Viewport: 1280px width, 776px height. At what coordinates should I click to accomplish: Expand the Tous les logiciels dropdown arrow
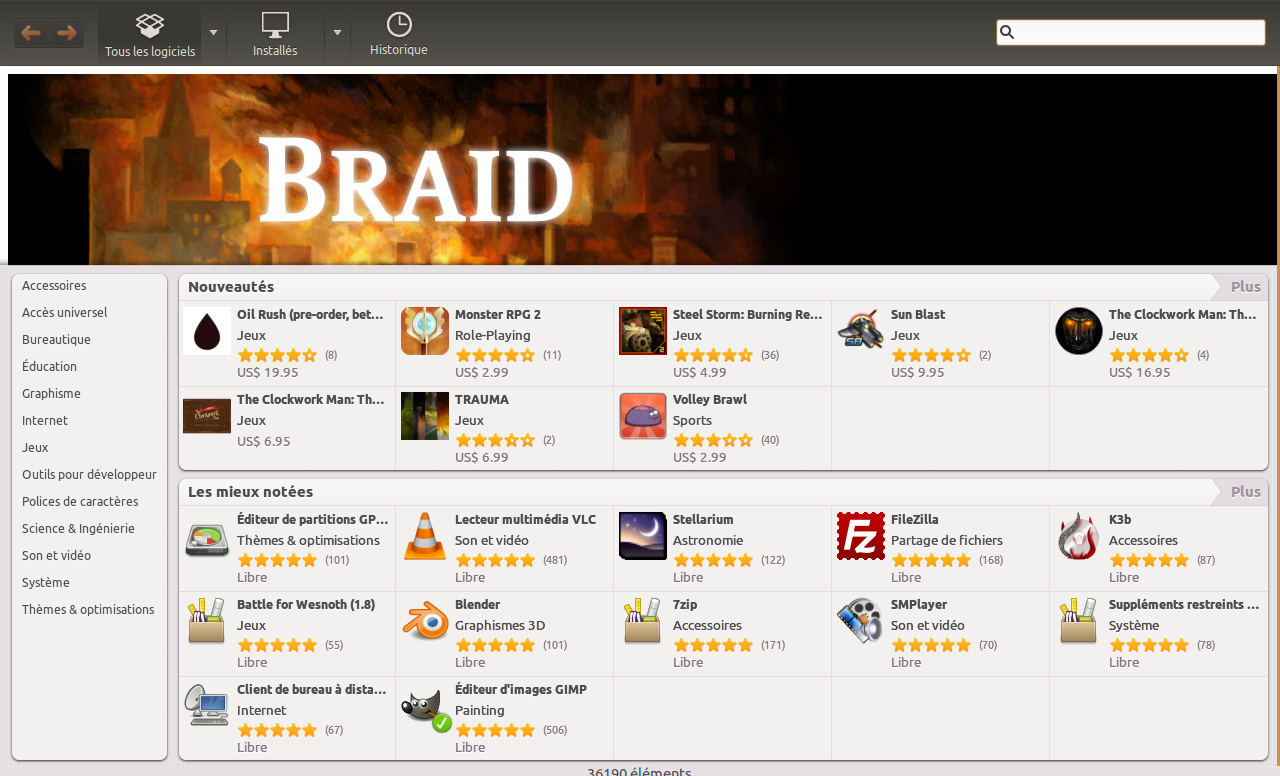pyautogui.click(x=214, y=32)
